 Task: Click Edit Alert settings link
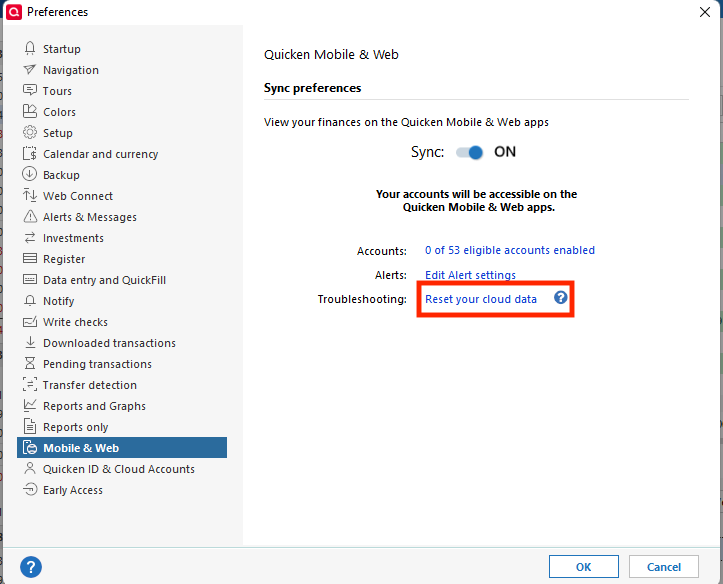[x=470, y=275]
